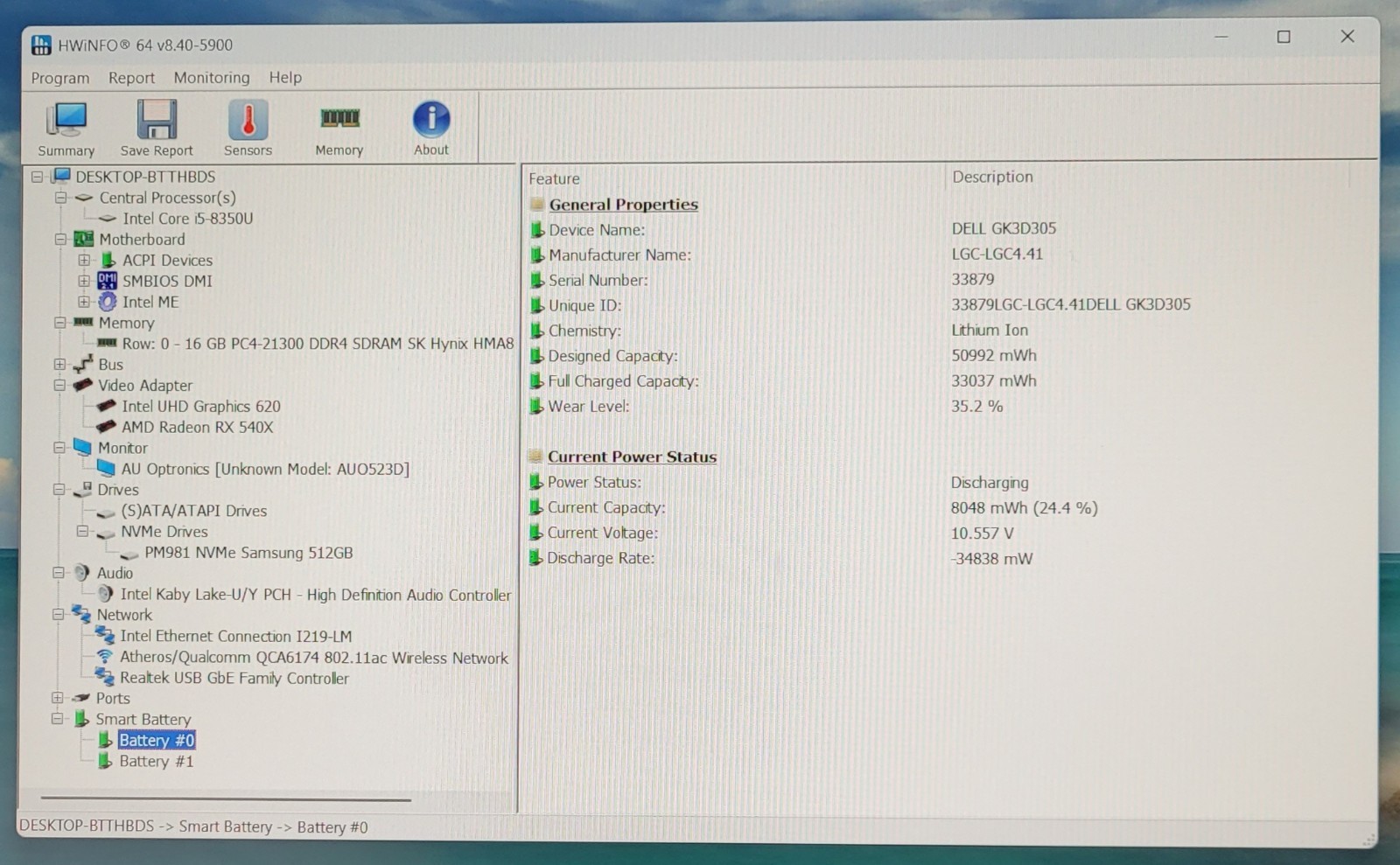The image size is (1400, 865).
Task: Select the Battery #0 tree item
Action: click(157, 740)
